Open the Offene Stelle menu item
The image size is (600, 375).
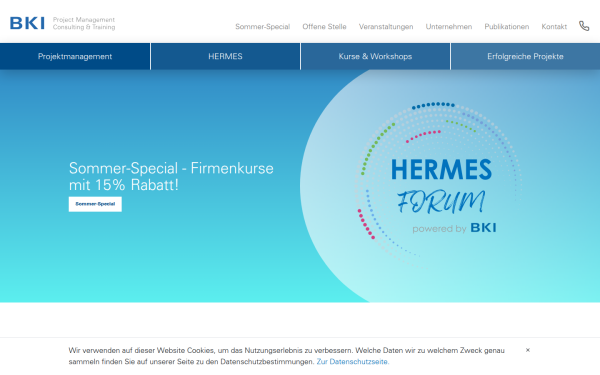(x=324, y=26)
